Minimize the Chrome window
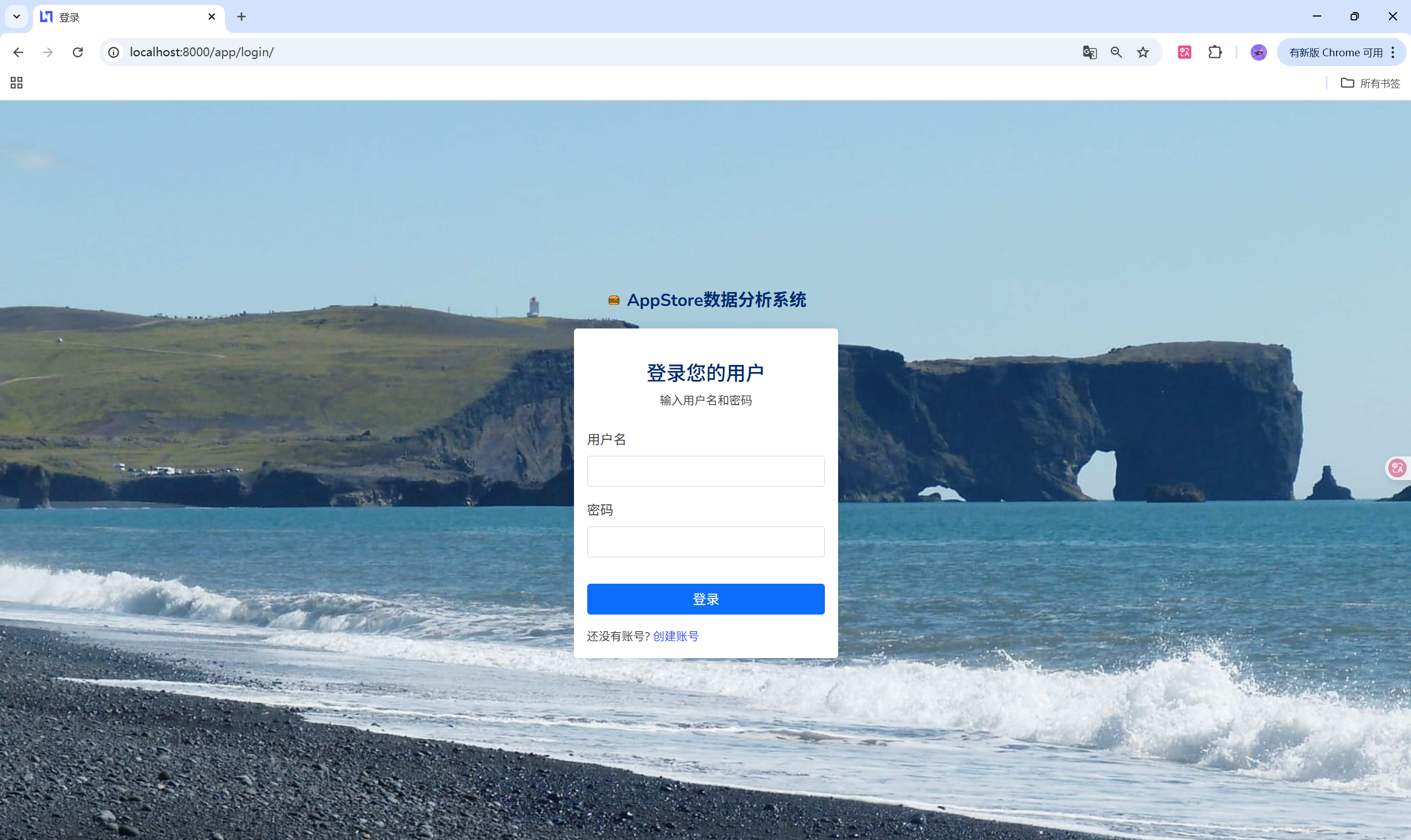Viewport: 1411px width, 840px height. coord(1317,17)
